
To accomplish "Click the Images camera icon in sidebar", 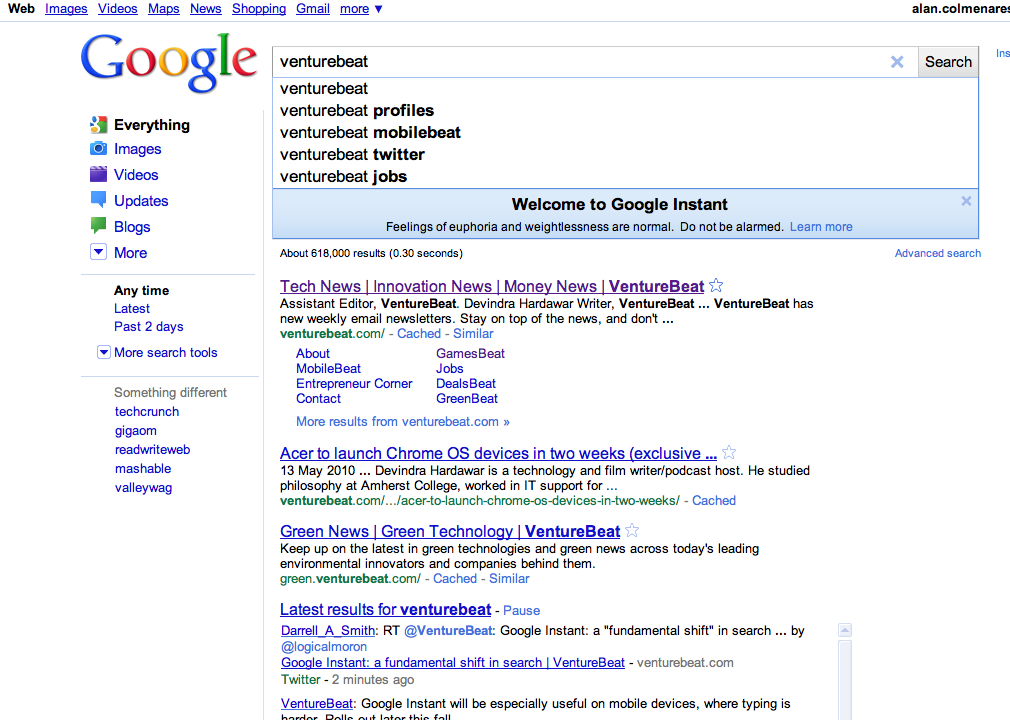I will [98, 149].
